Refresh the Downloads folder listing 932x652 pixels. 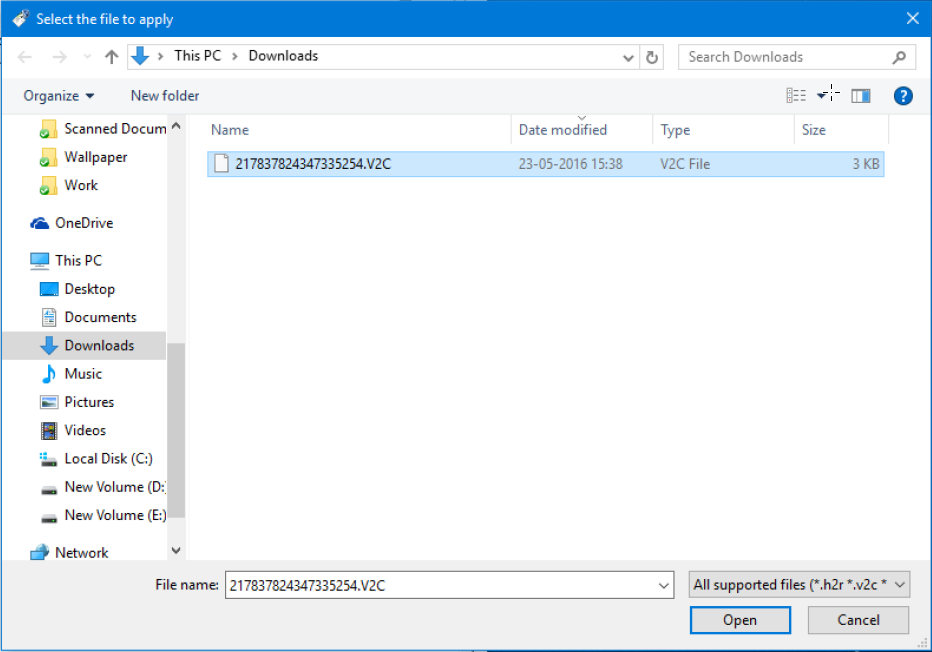pyautogui.click(x=653, y=57)
